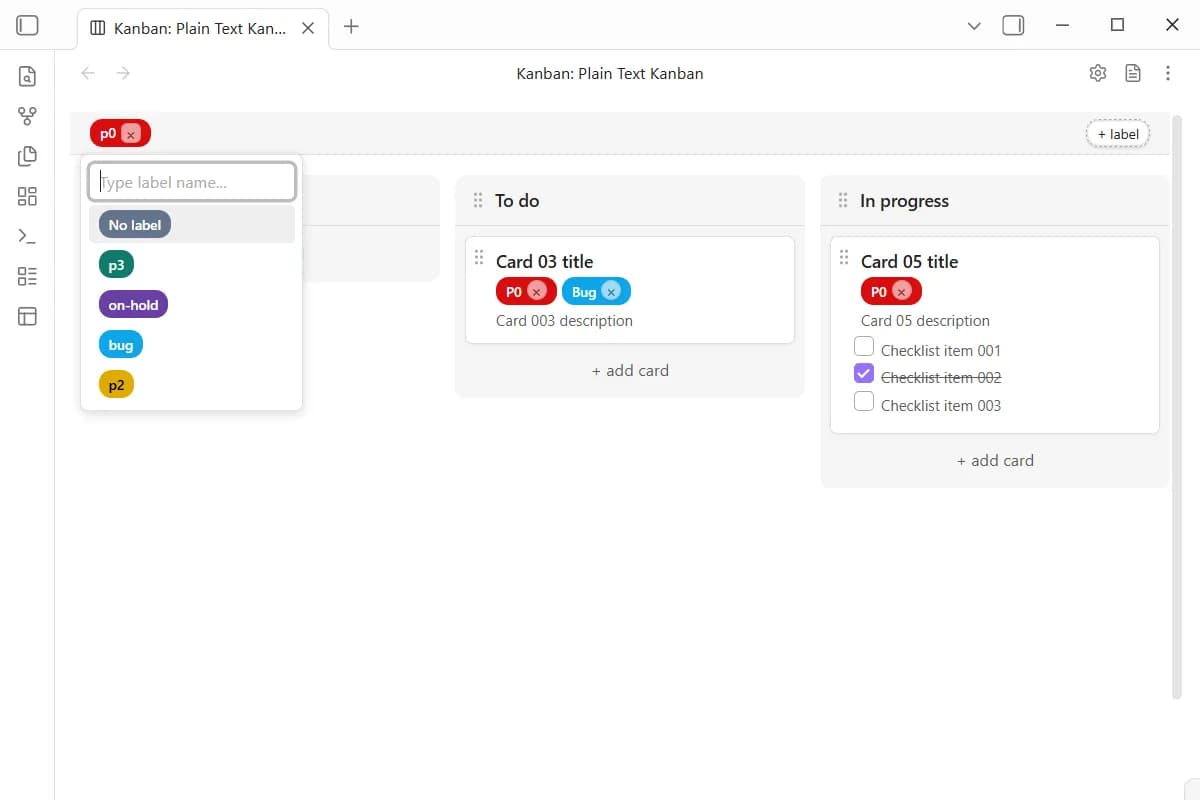
Task: Remove P0 label from Card 05
Action: click(x=902, y=292)
